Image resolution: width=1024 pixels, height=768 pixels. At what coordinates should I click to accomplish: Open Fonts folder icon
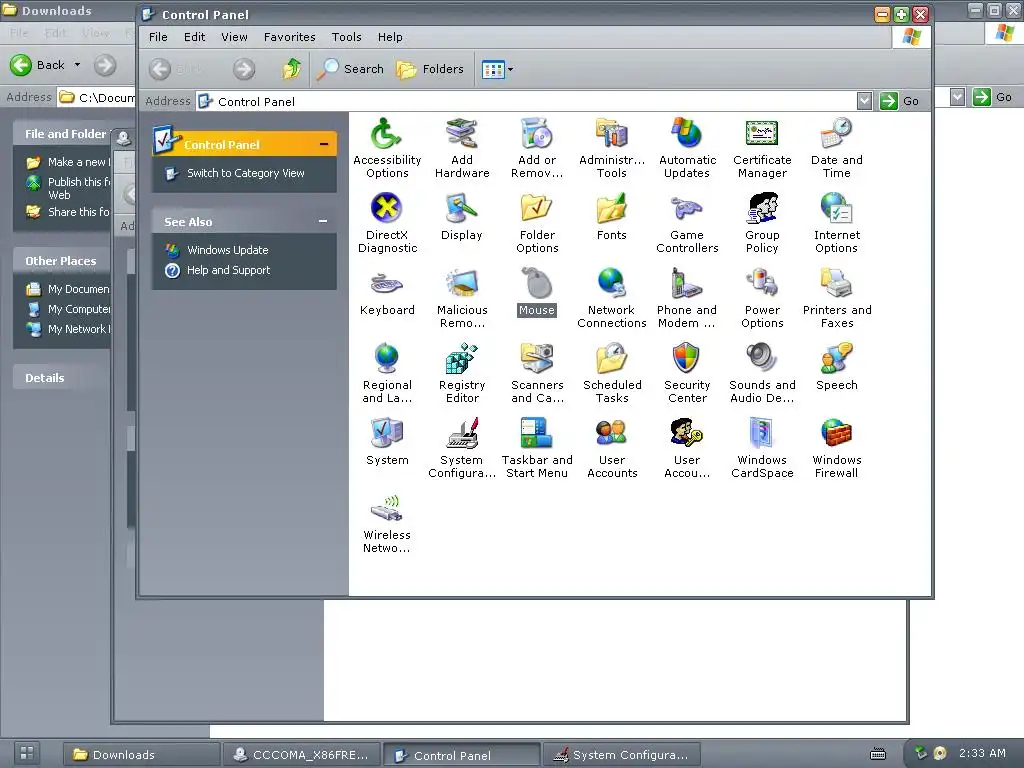612,216
